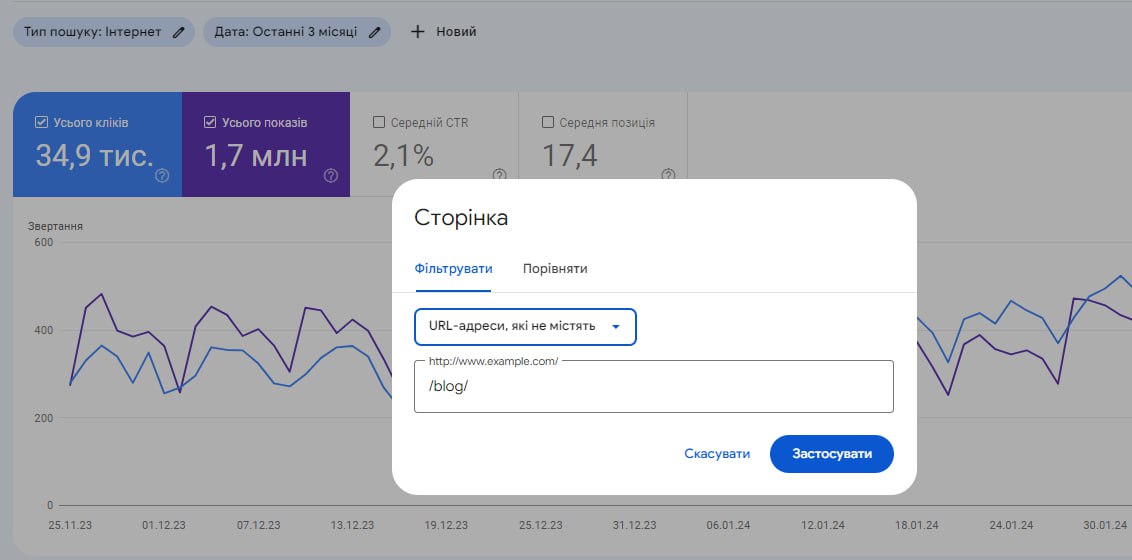Click the plus icon beside Новий
The image size is (1132, 560).
click(417, 32)
